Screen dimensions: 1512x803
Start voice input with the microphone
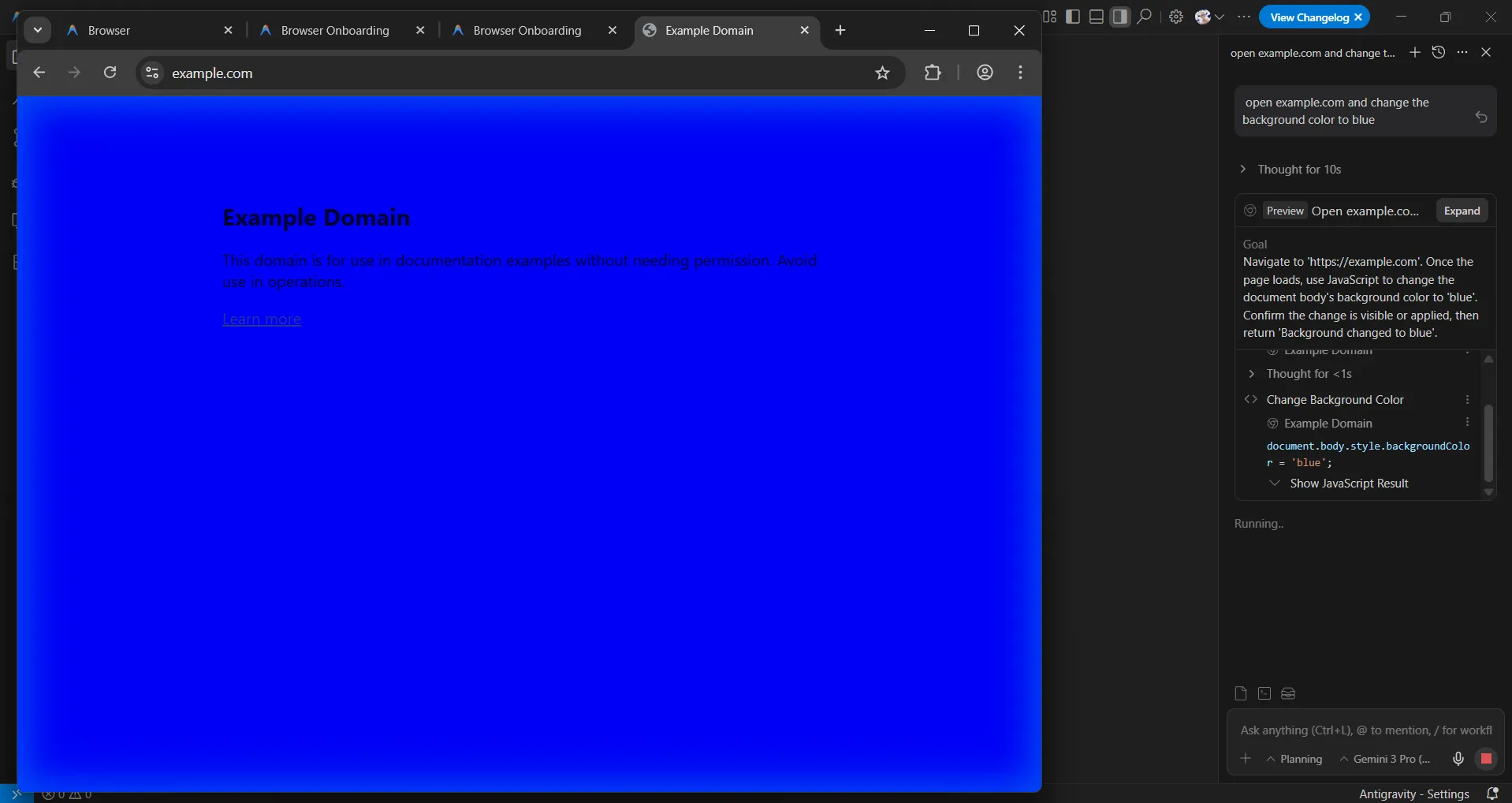1458,759
